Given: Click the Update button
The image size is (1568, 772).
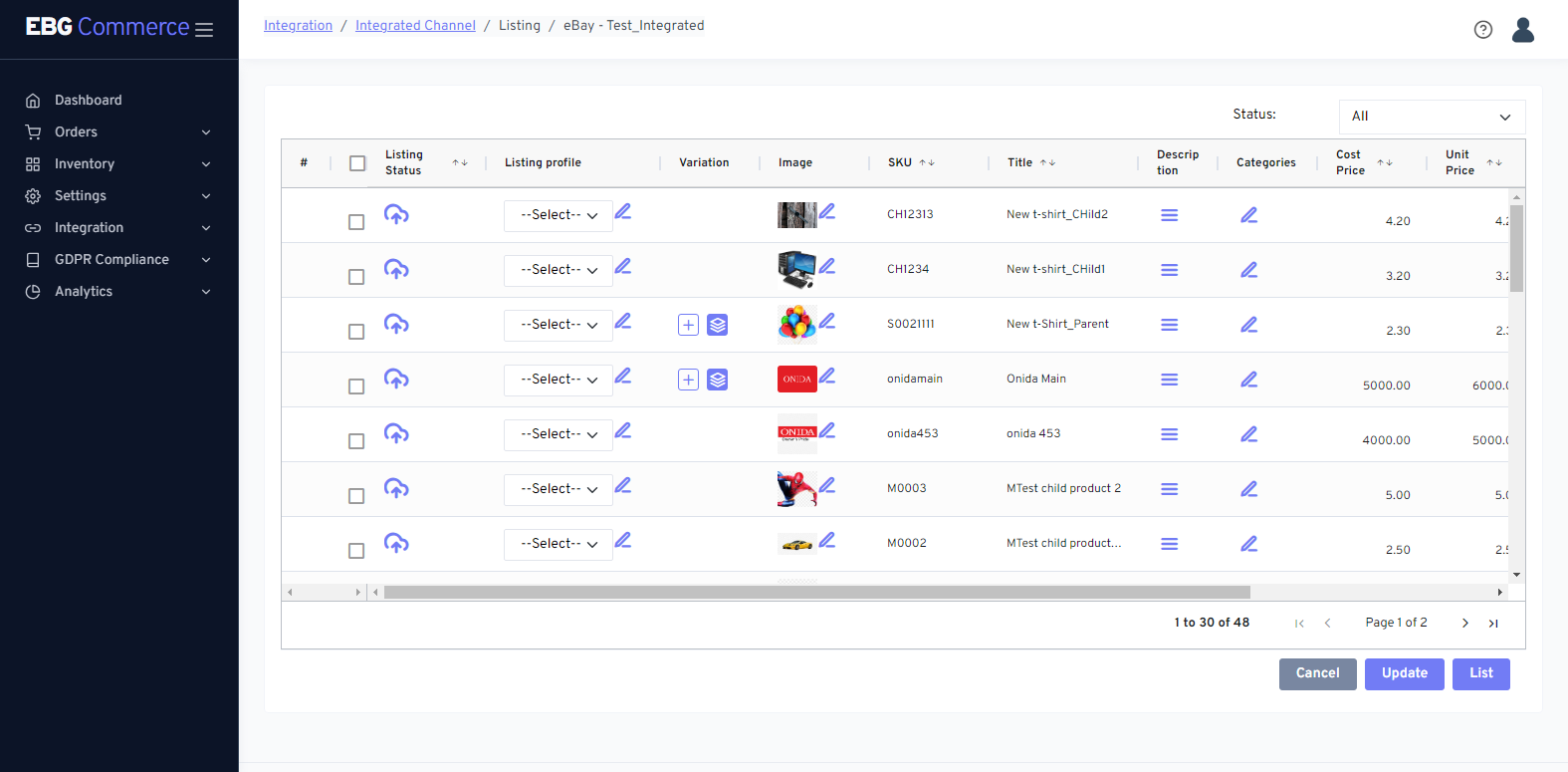Looking at the screenshot, I should click(1404, 673).
